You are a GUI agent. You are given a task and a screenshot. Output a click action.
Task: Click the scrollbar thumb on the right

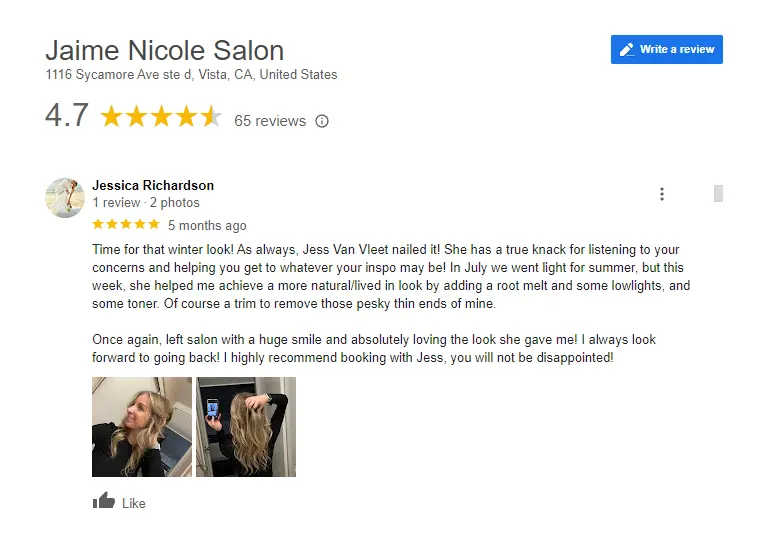718,193
